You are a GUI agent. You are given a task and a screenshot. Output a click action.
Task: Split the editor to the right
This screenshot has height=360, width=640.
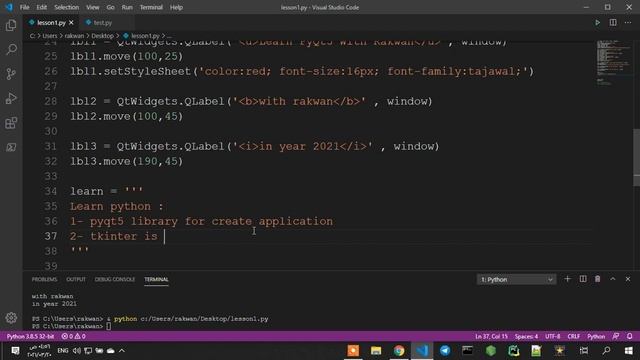pos(613,23)
